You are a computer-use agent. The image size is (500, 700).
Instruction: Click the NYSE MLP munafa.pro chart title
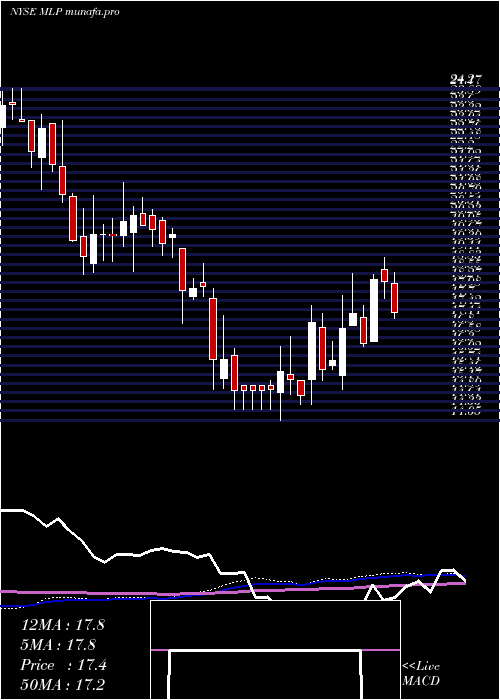tap(65, 12)
